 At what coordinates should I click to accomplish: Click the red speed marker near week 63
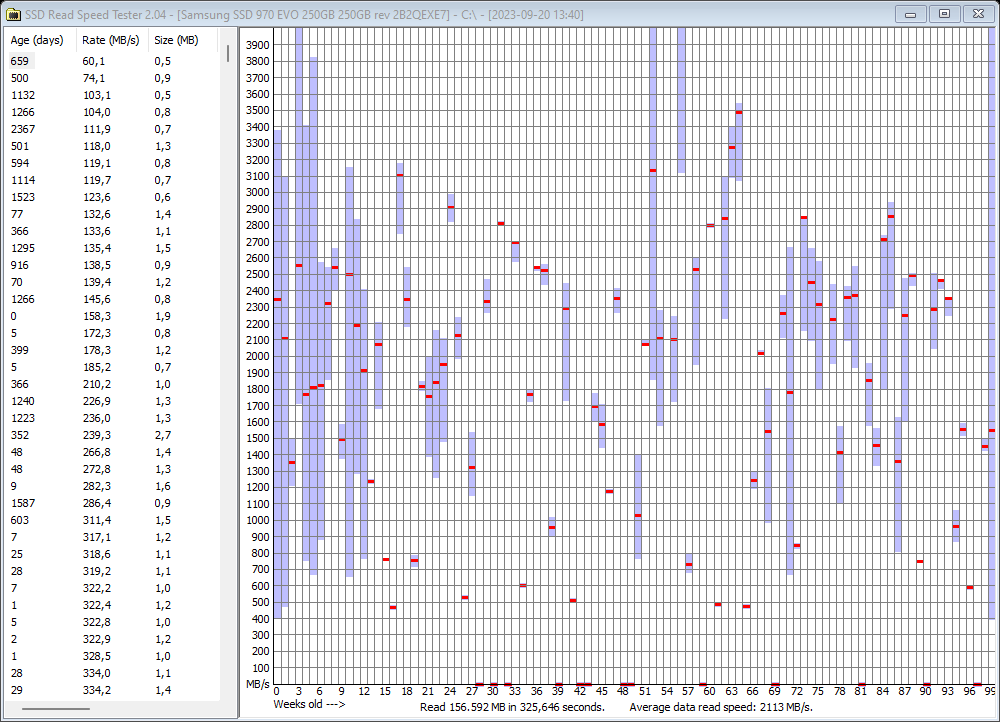(x=737, y=110)
